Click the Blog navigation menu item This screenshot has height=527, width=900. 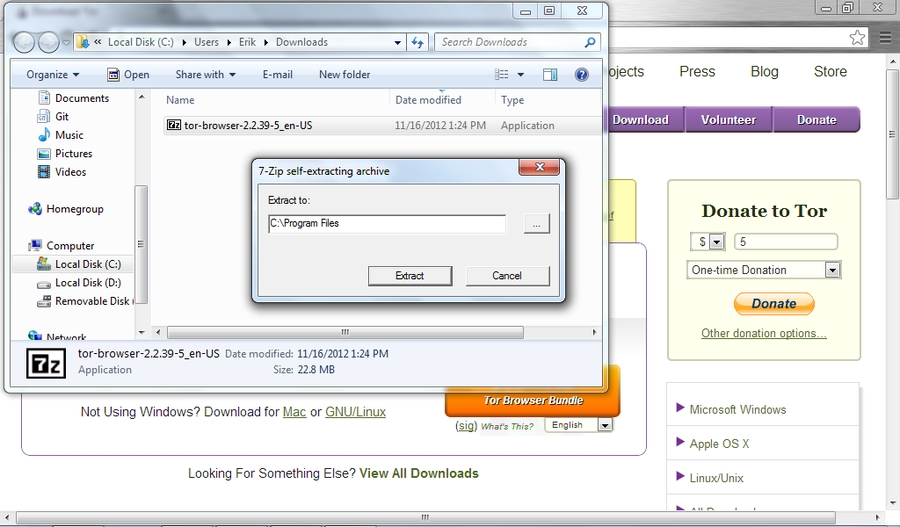764,72
